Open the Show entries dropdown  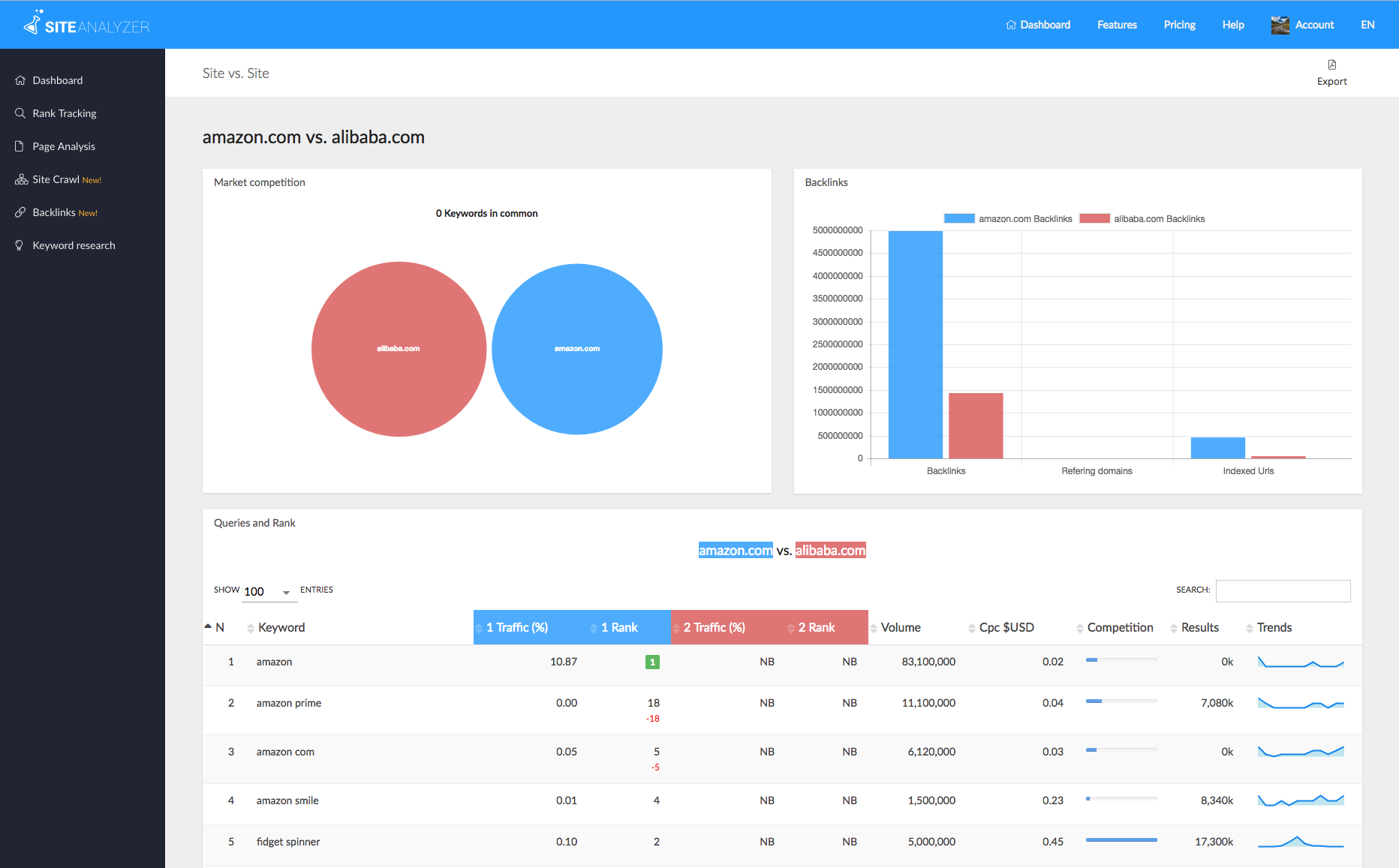pos(266,592)
